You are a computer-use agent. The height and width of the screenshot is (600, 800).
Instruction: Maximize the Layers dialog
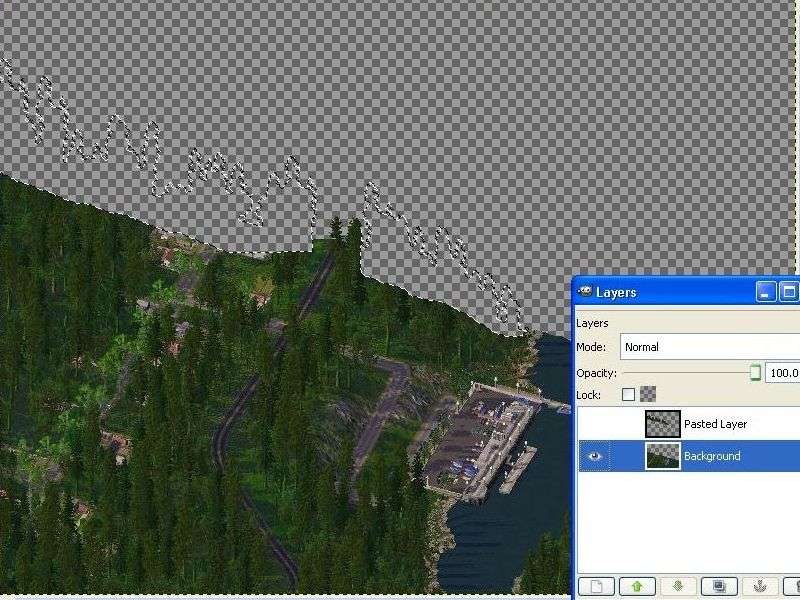coord(789,292)
